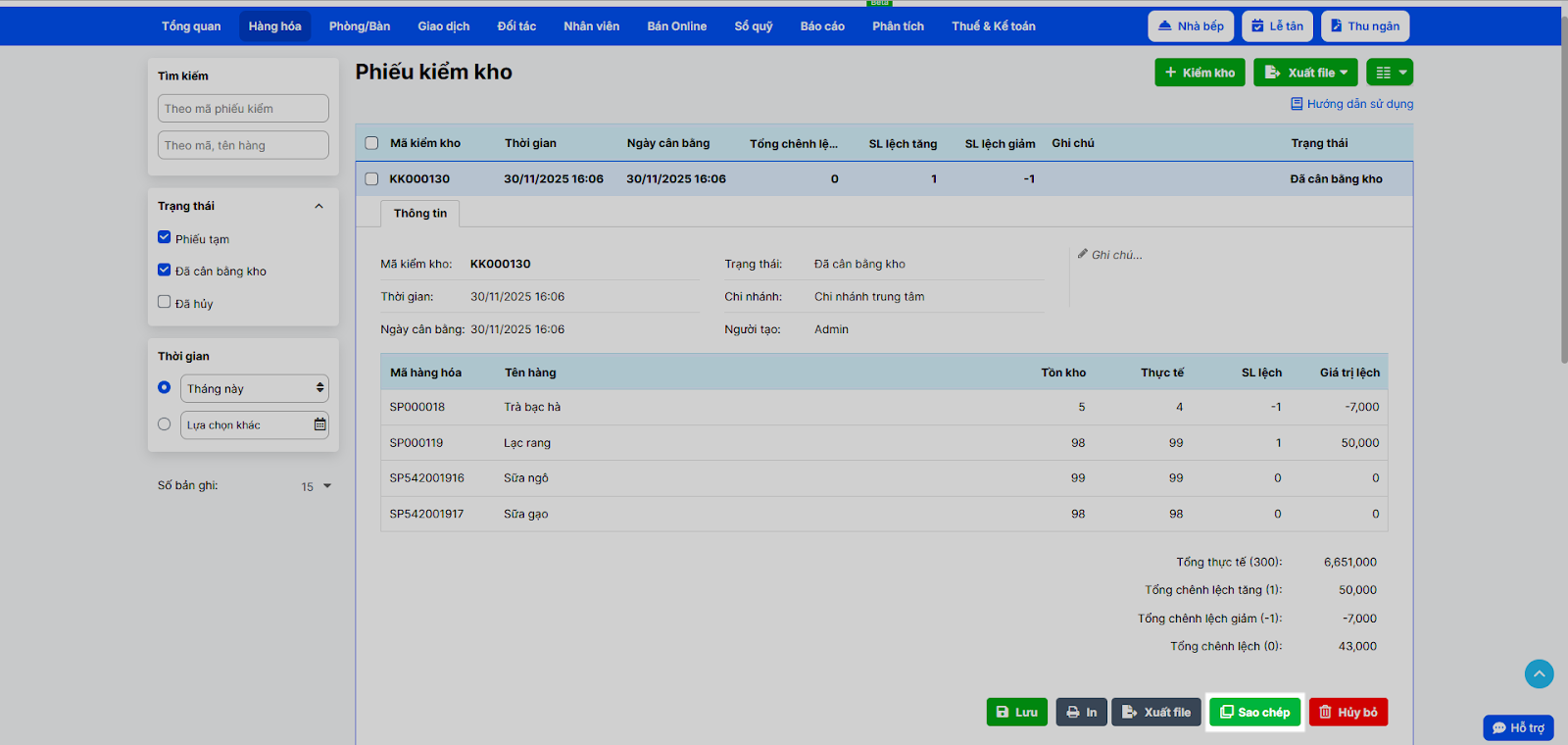Tick the Phiếu tạm checkbox

165,237
